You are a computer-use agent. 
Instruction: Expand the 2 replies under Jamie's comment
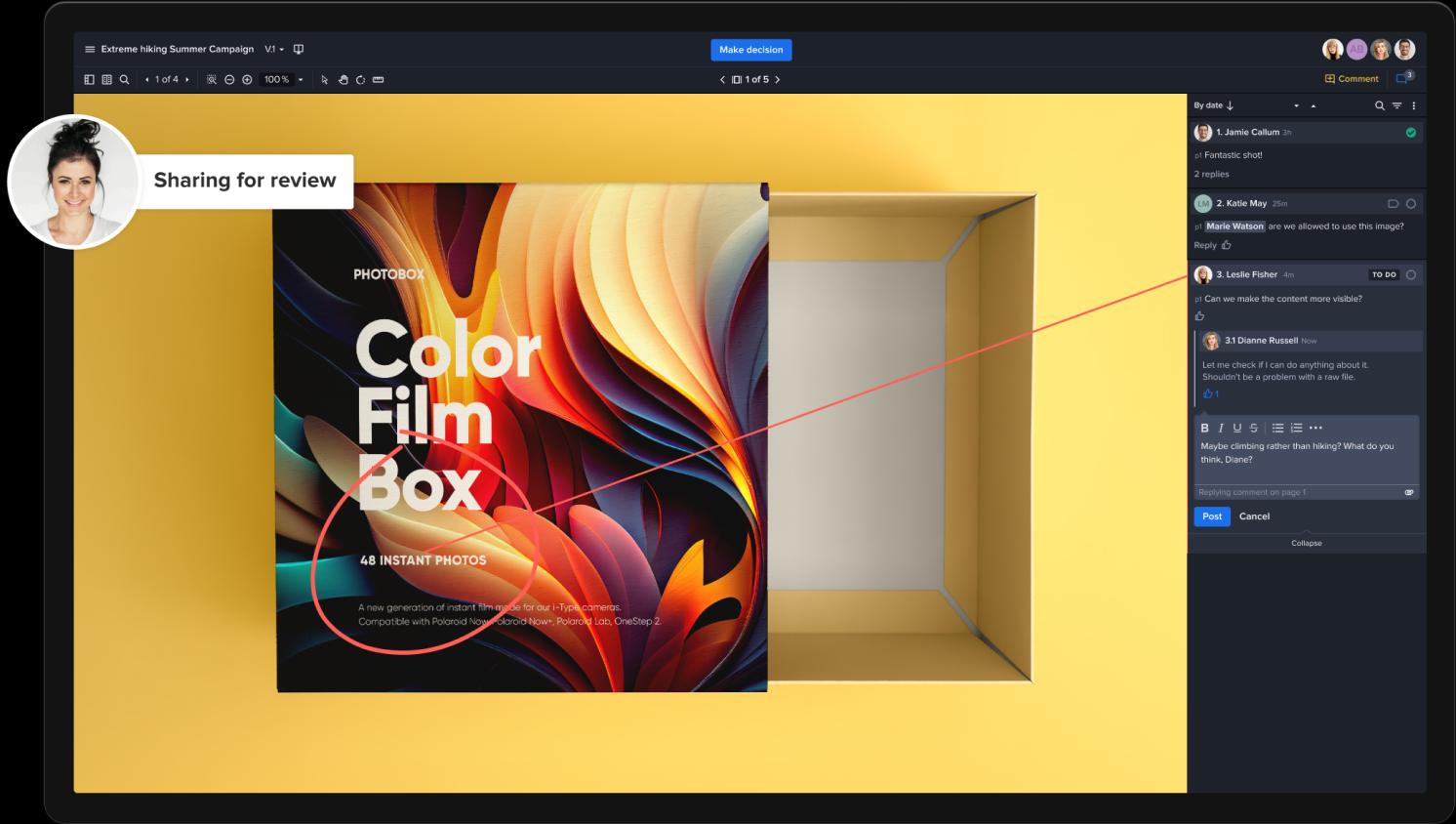pos(1211,175)
